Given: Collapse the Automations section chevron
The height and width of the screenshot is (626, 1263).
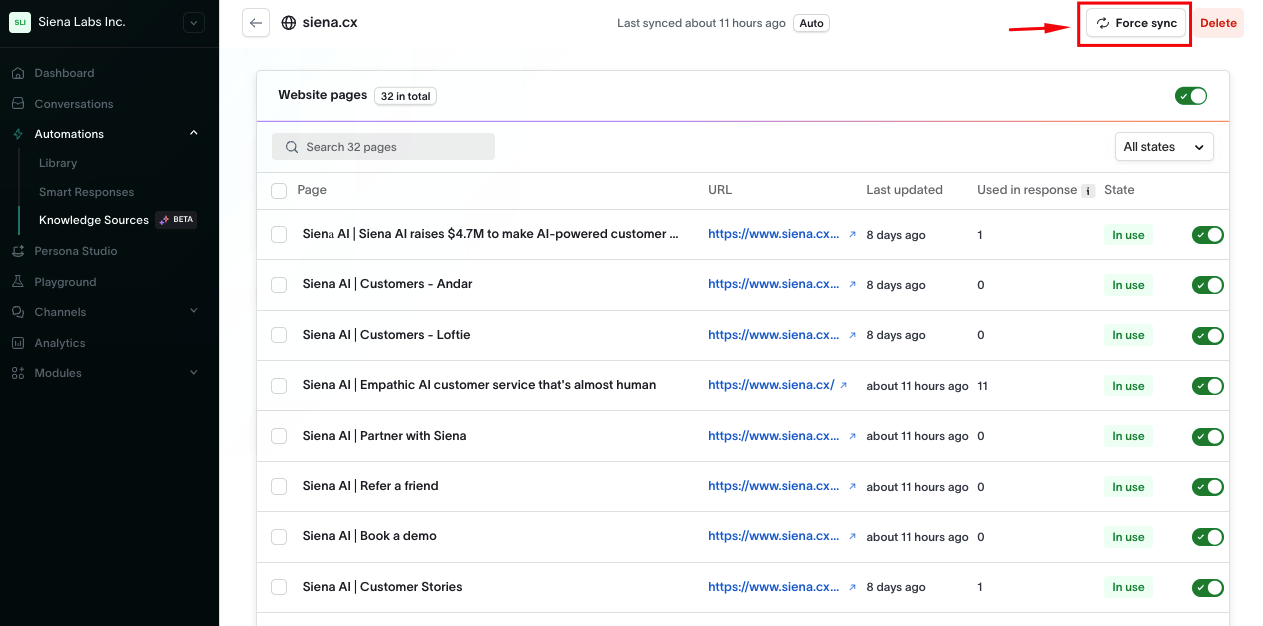Looking at the screenshot, I should click(x=194, y=133).
